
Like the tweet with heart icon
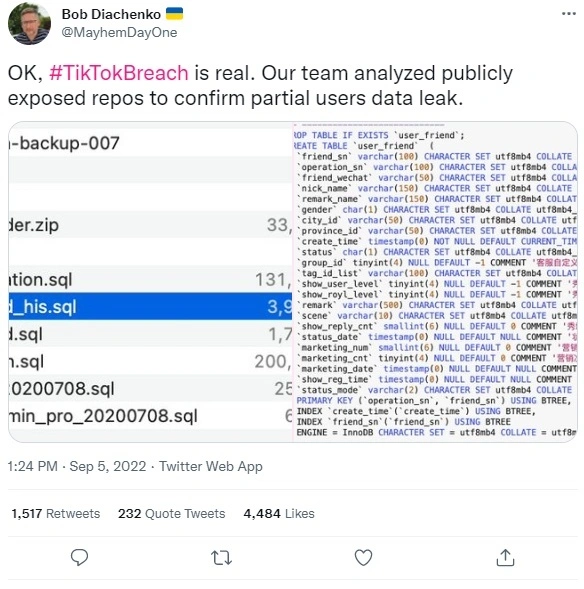click(x=364, y=557)
